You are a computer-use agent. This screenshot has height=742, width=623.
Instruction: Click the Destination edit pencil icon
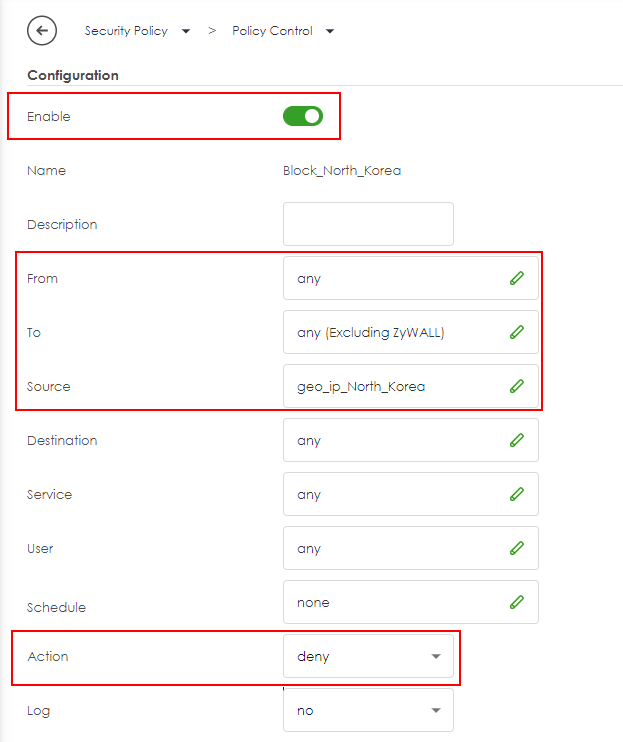pos(516,441)
